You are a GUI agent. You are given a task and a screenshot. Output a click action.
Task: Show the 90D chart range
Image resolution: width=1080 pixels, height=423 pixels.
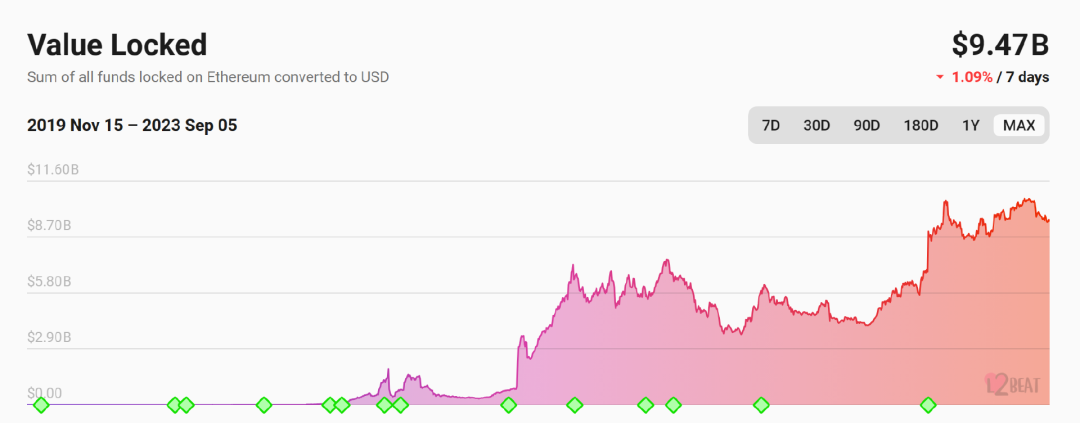[x=866, y=125]
